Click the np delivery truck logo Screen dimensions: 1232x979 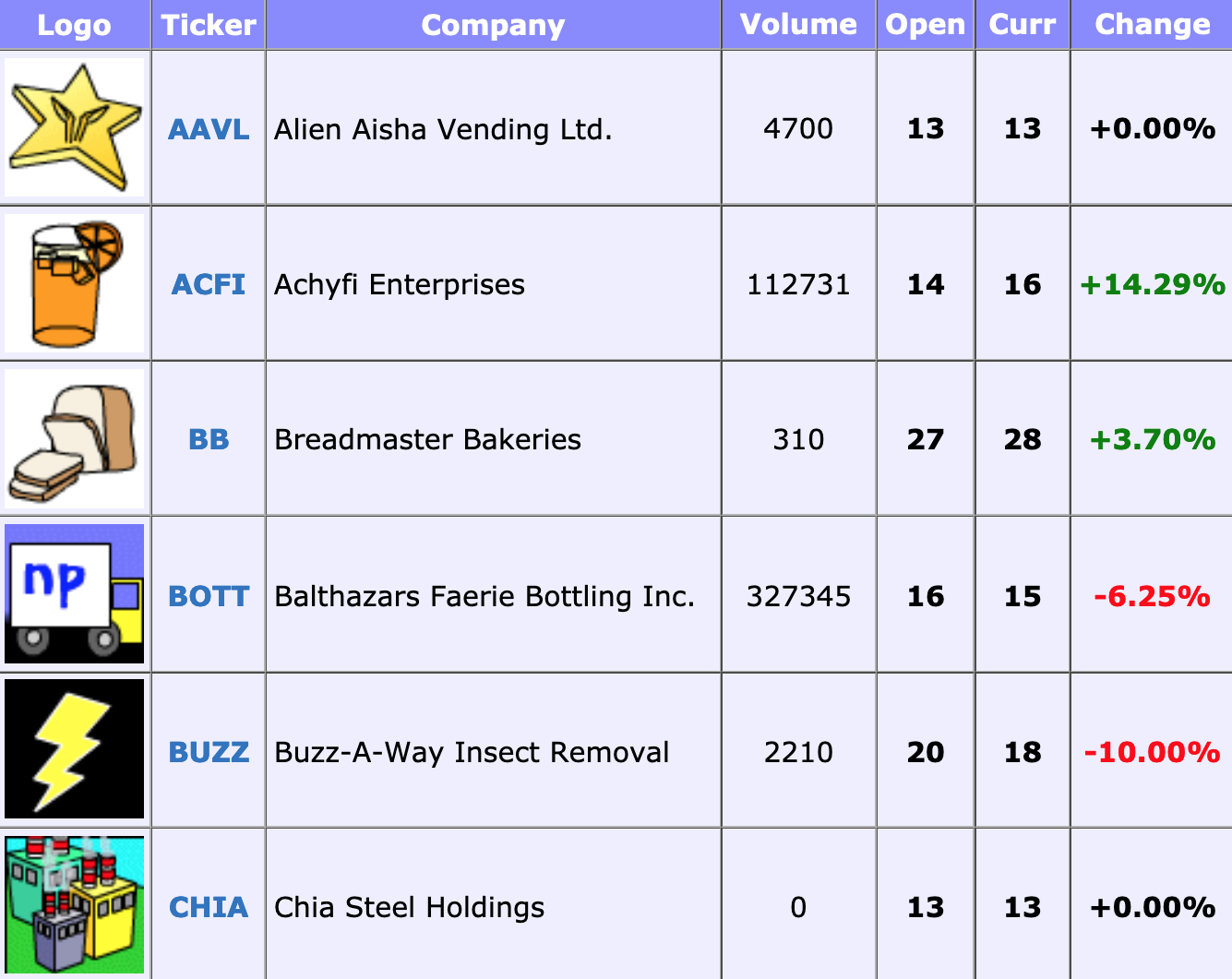75,594
